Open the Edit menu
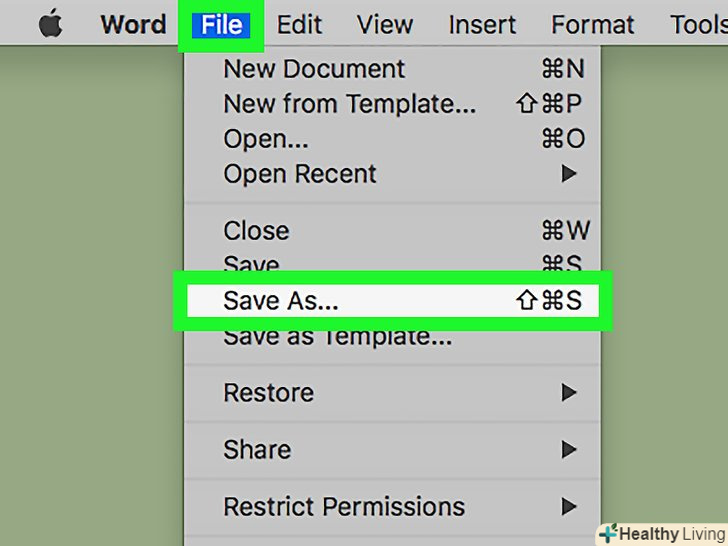This screenshot has width=728, height=546. pyautogui.click(x=299, y=24)
